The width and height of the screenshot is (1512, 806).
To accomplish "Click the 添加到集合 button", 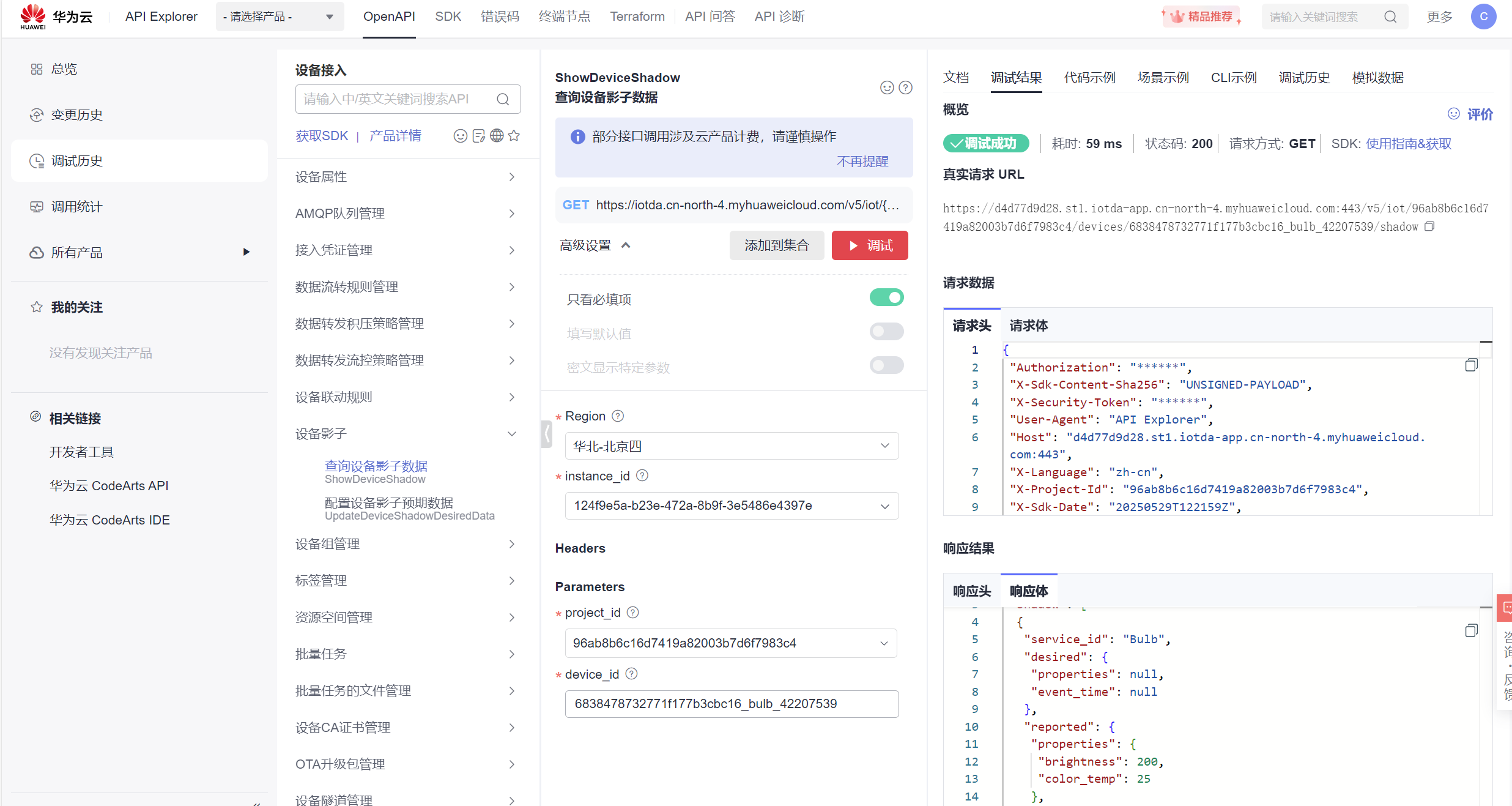I will (777, 245).
